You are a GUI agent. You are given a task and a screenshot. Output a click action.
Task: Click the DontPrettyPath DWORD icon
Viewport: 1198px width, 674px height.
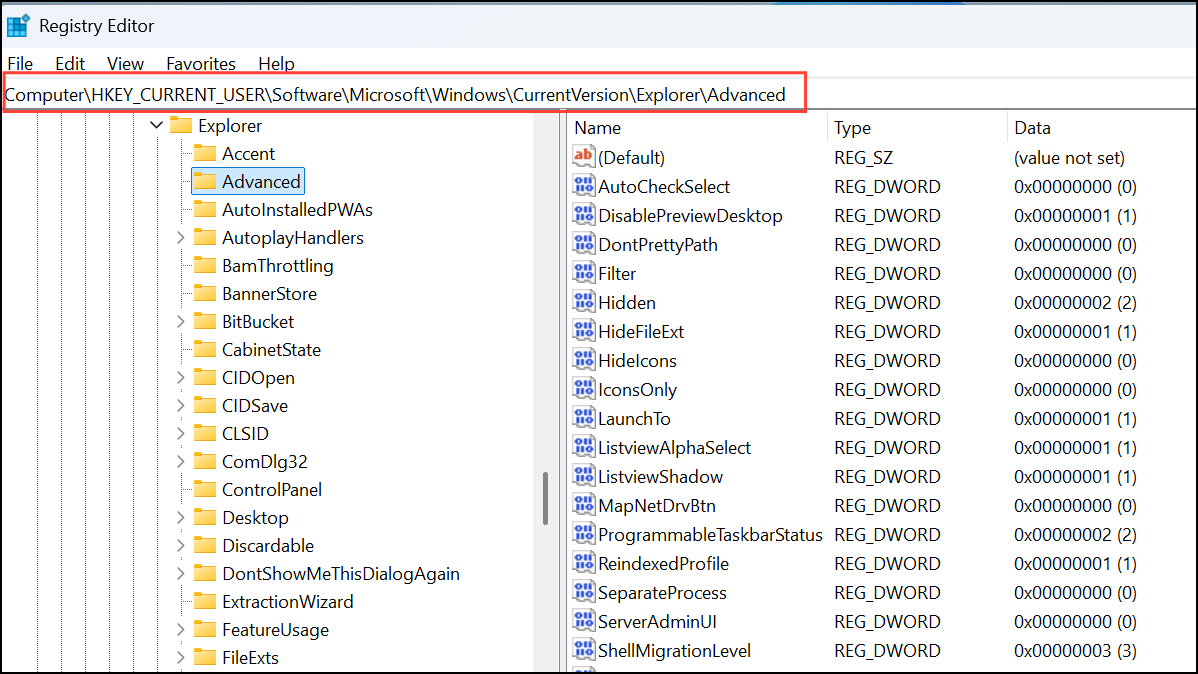coord(584,244)
